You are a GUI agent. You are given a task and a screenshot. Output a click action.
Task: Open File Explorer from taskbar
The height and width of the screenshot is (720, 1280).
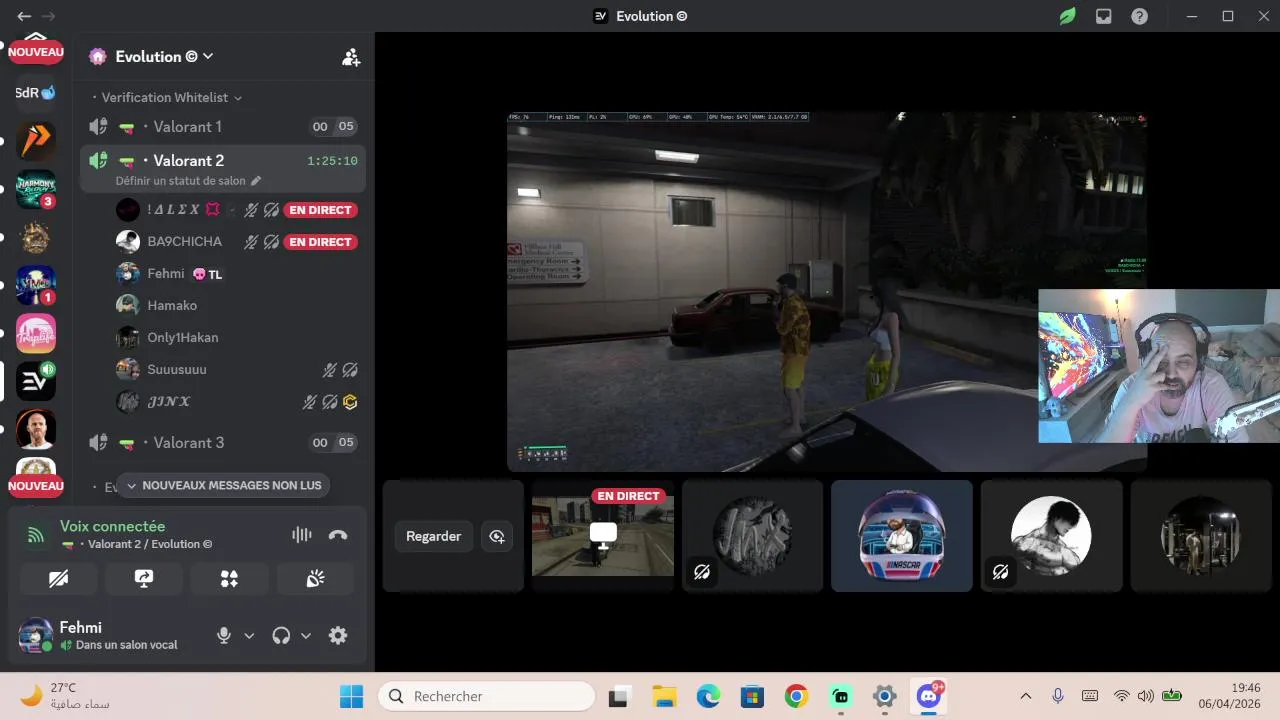click(664, 696)
